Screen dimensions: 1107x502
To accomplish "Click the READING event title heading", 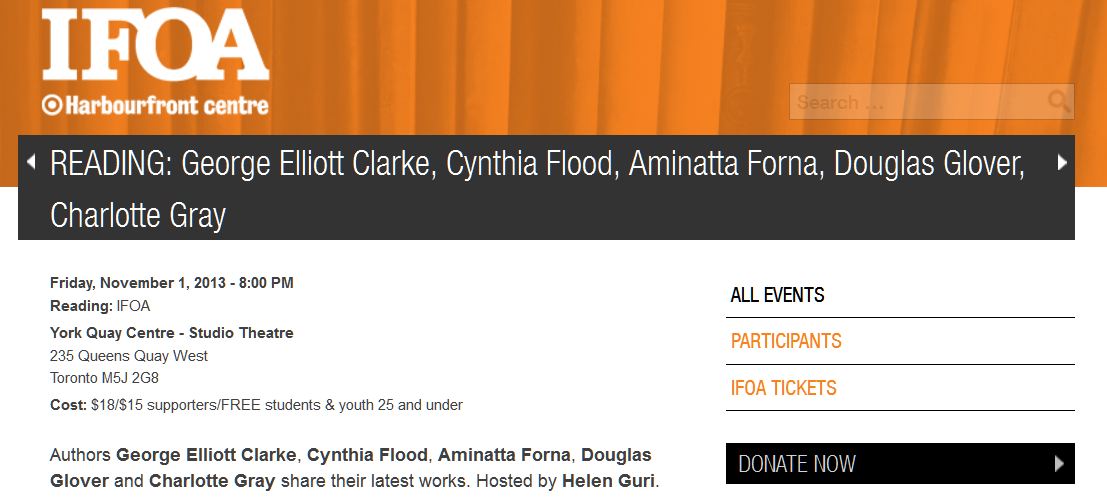I will pos(537,188).
